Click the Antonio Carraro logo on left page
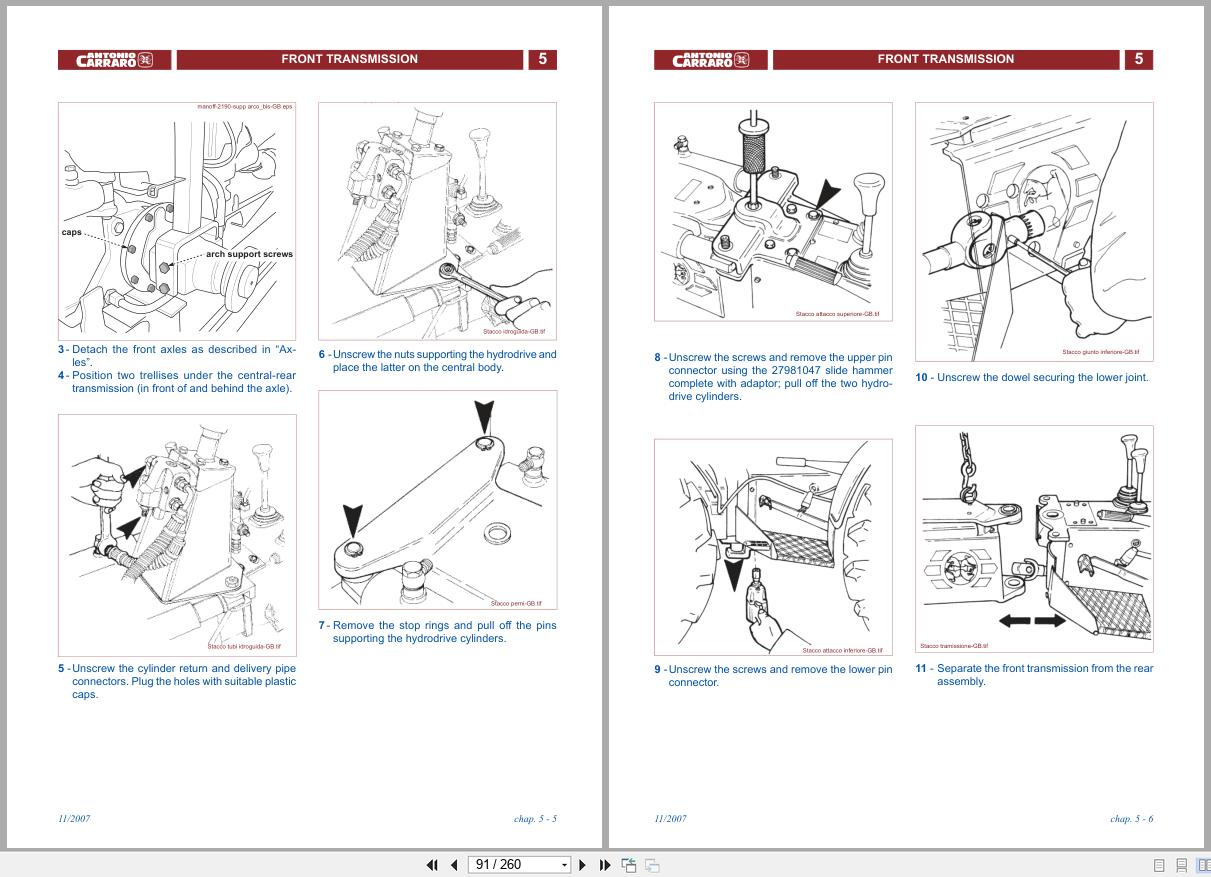The height and width of the screenshot is (877, 1211). tap(114, 60)
